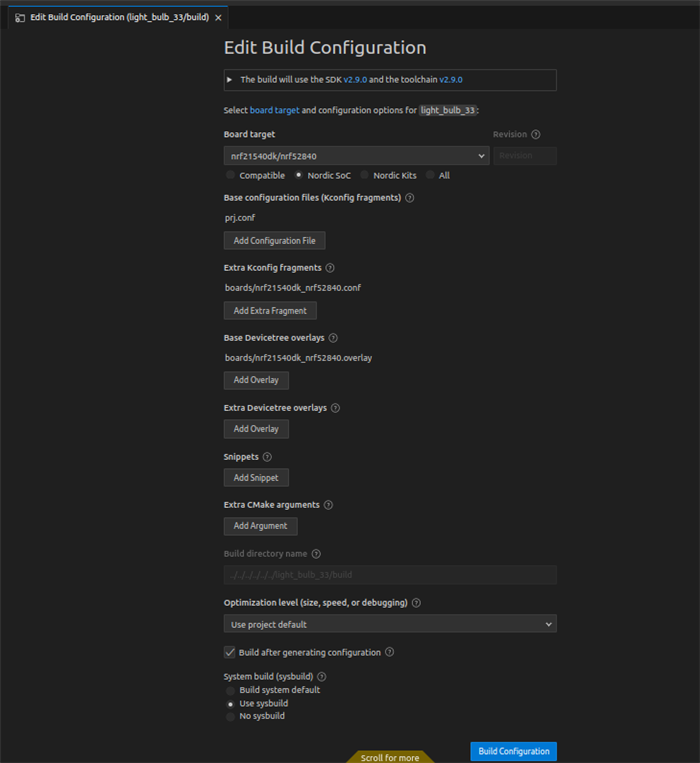700x763 pixels.
Task: Open the board target link
Action: (x=274, y=110)
